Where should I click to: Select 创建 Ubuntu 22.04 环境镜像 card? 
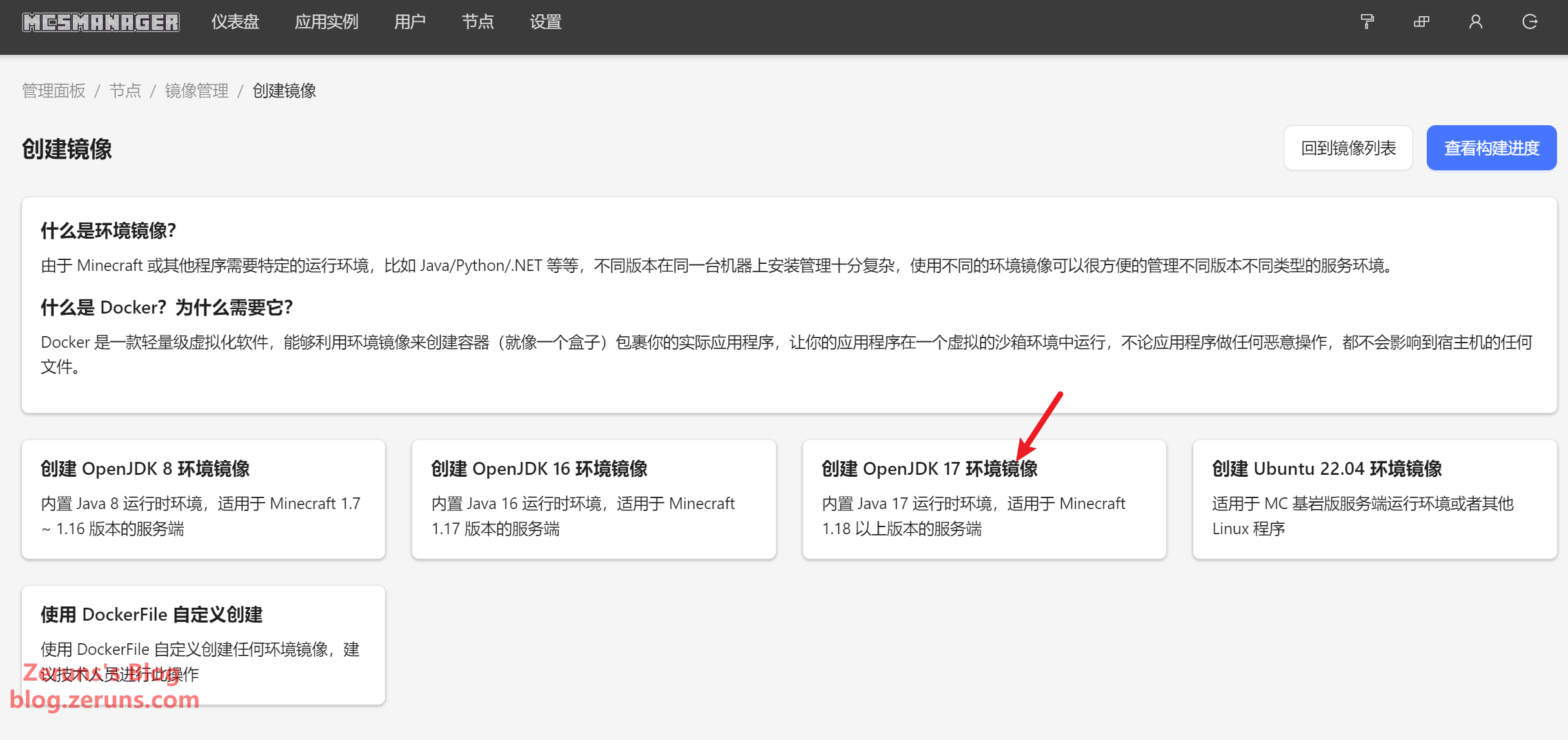pos(1375,499)
